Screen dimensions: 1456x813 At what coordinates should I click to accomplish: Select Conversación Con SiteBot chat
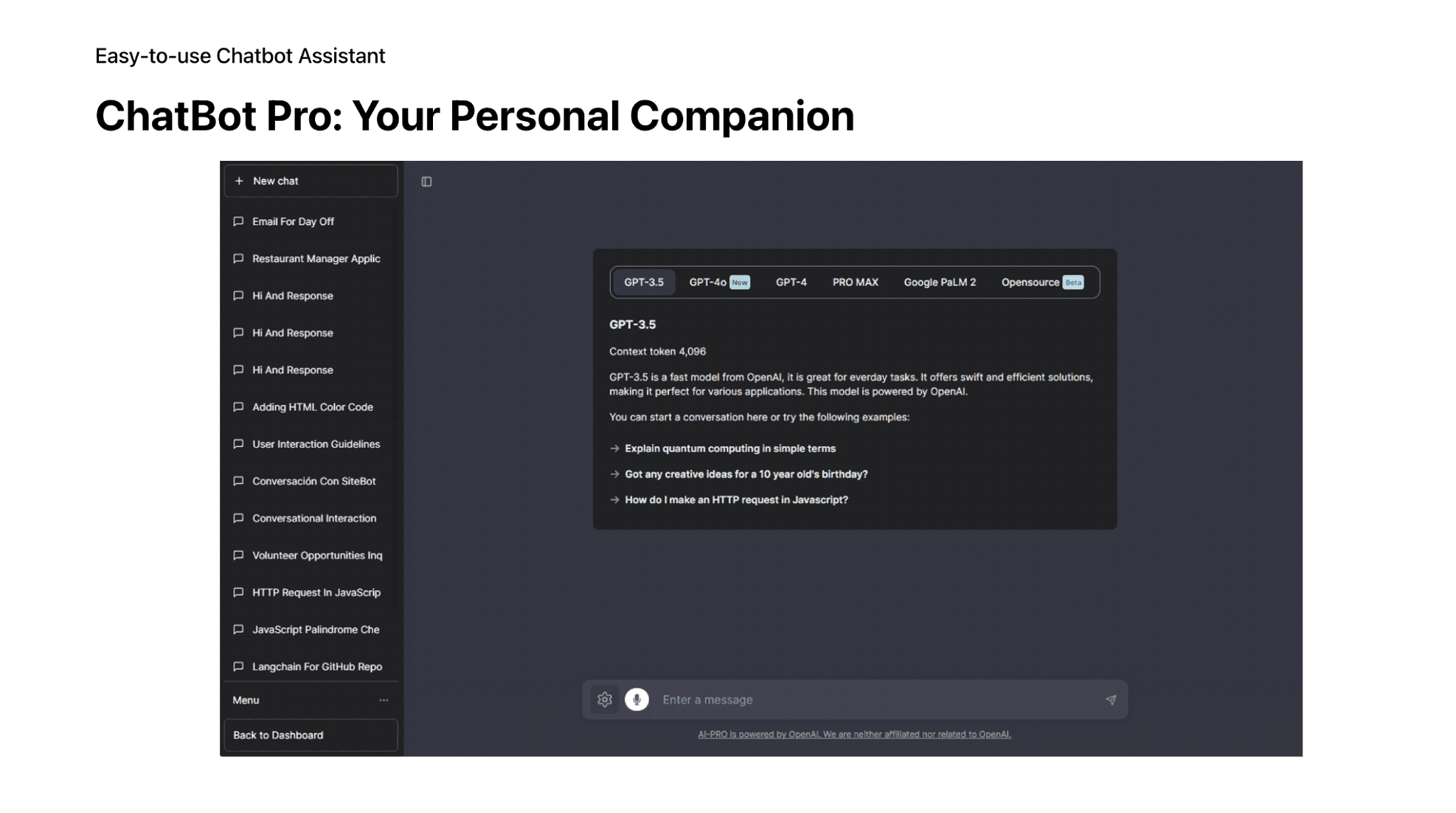pyautogui.click(x=314, y=481)
